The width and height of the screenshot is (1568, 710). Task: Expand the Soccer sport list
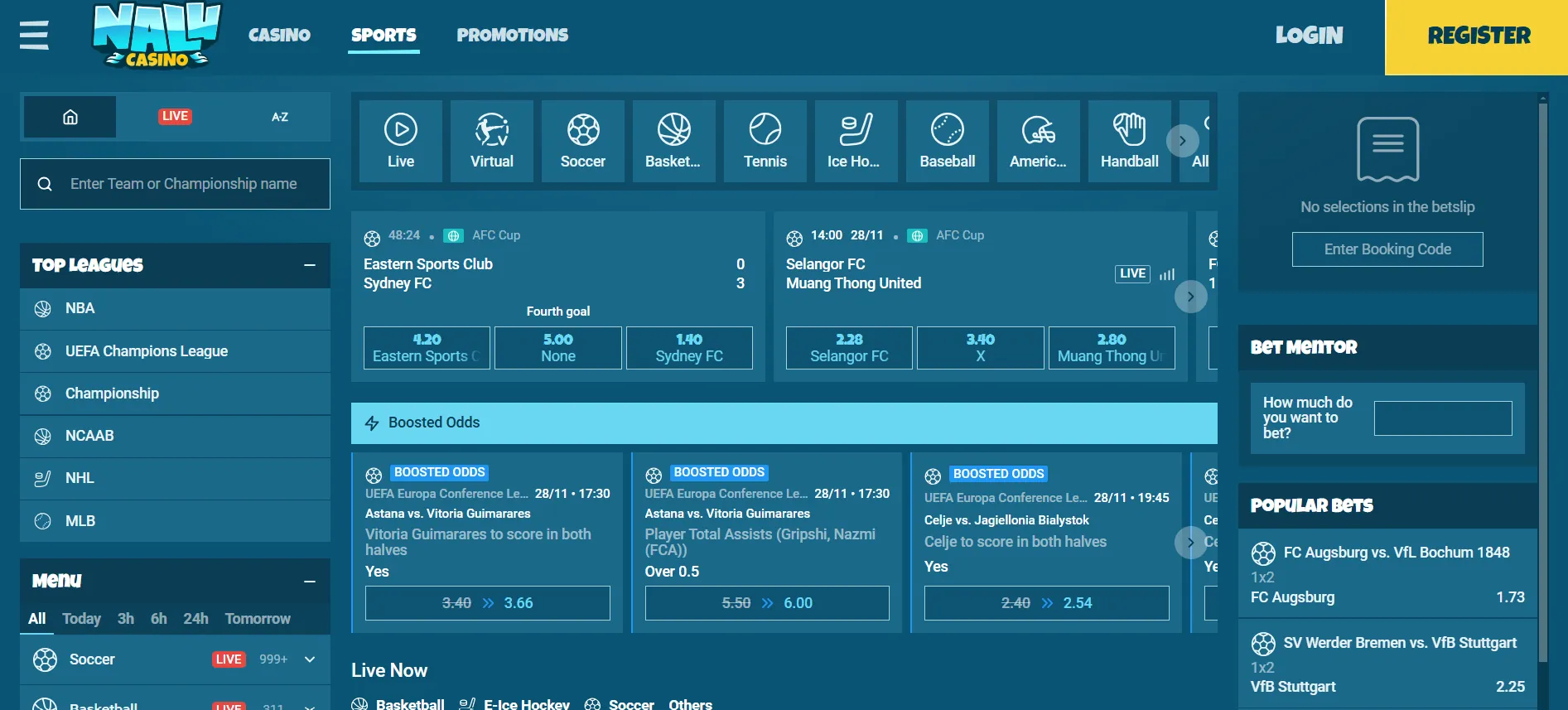[310, 659]
